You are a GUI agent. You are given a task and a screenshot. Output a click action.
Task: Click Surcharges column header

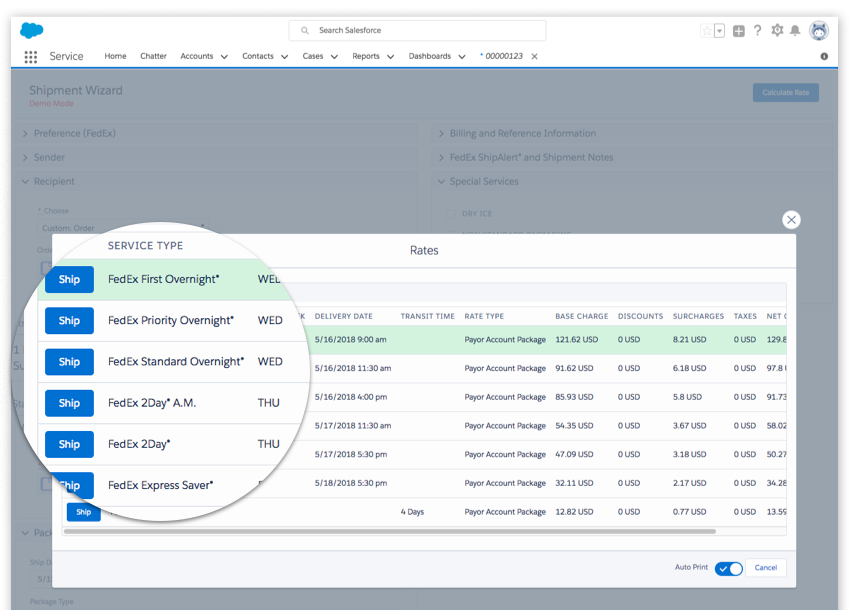[698, 316]
